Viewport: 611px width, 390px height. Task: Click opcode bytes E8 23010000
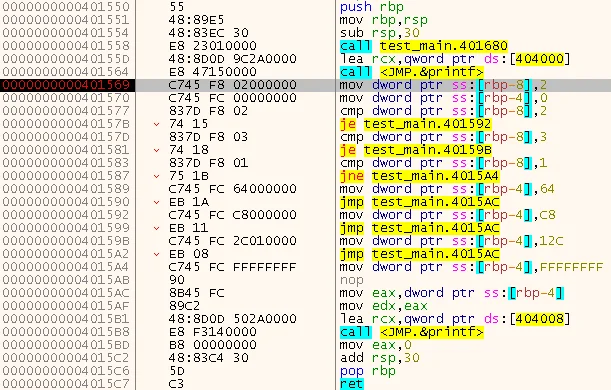coord(213,46)
